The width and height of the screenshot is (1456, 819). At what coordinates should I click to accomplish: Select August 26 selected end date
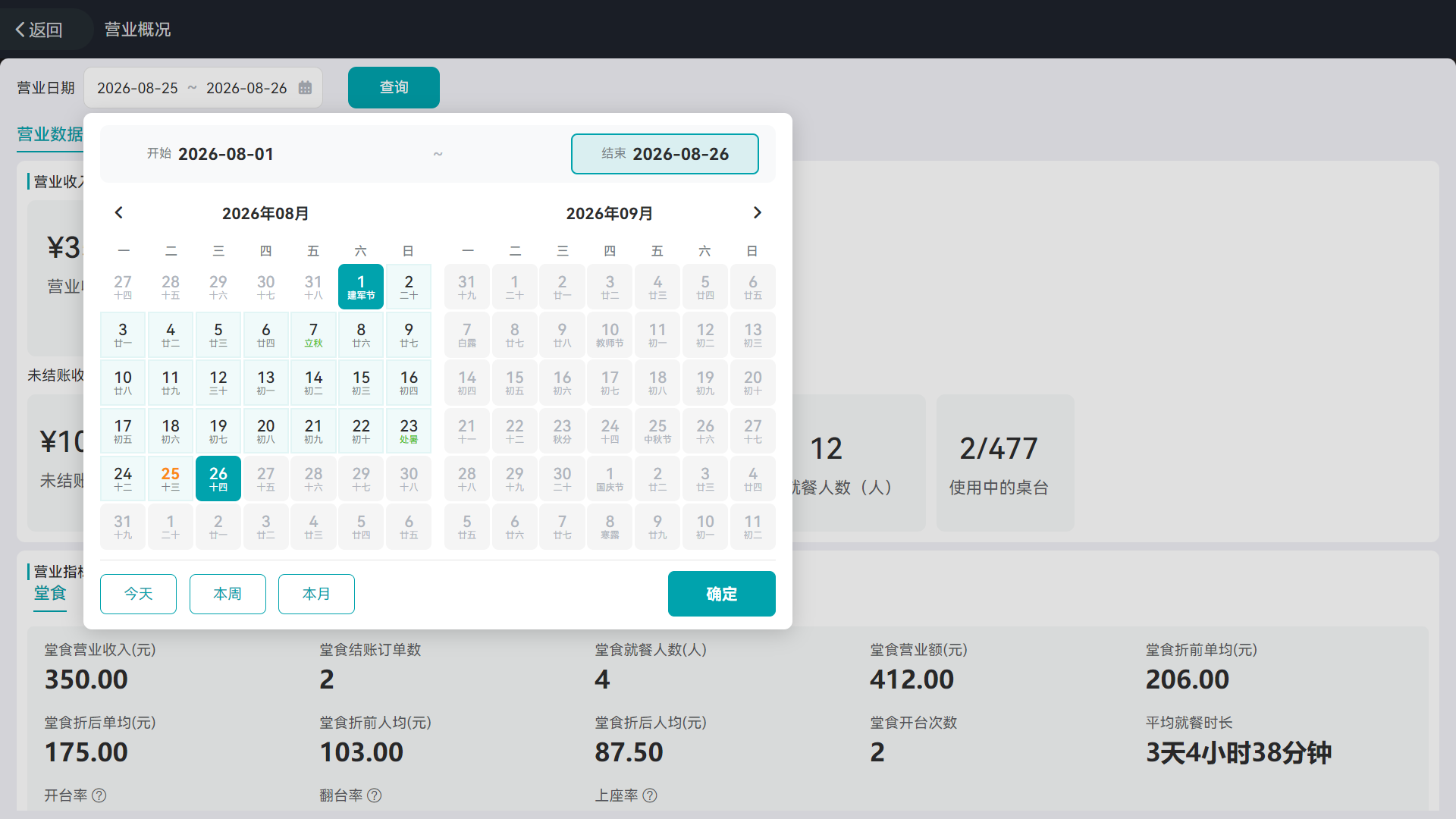pyautogui.click(x=218, y=479)
